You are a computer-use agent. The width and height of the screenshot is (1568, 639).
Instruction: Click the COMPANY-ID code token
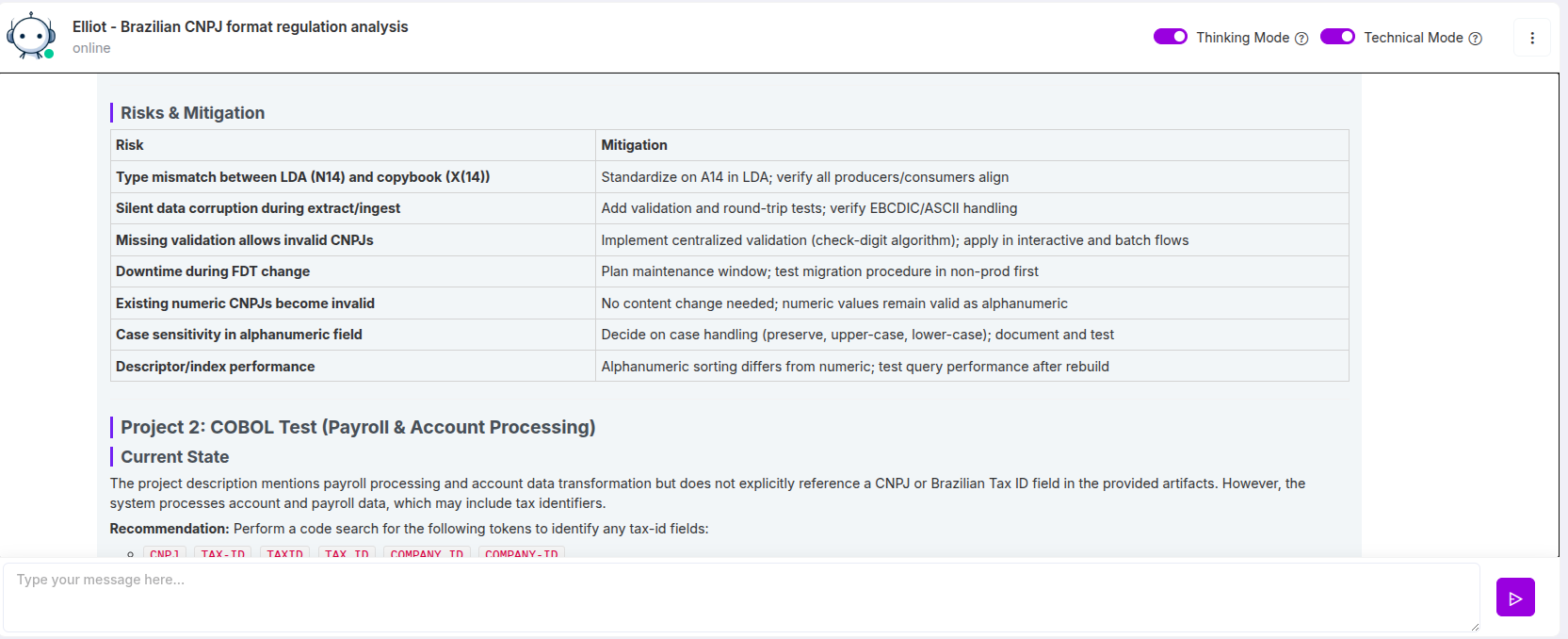point(521,553)
